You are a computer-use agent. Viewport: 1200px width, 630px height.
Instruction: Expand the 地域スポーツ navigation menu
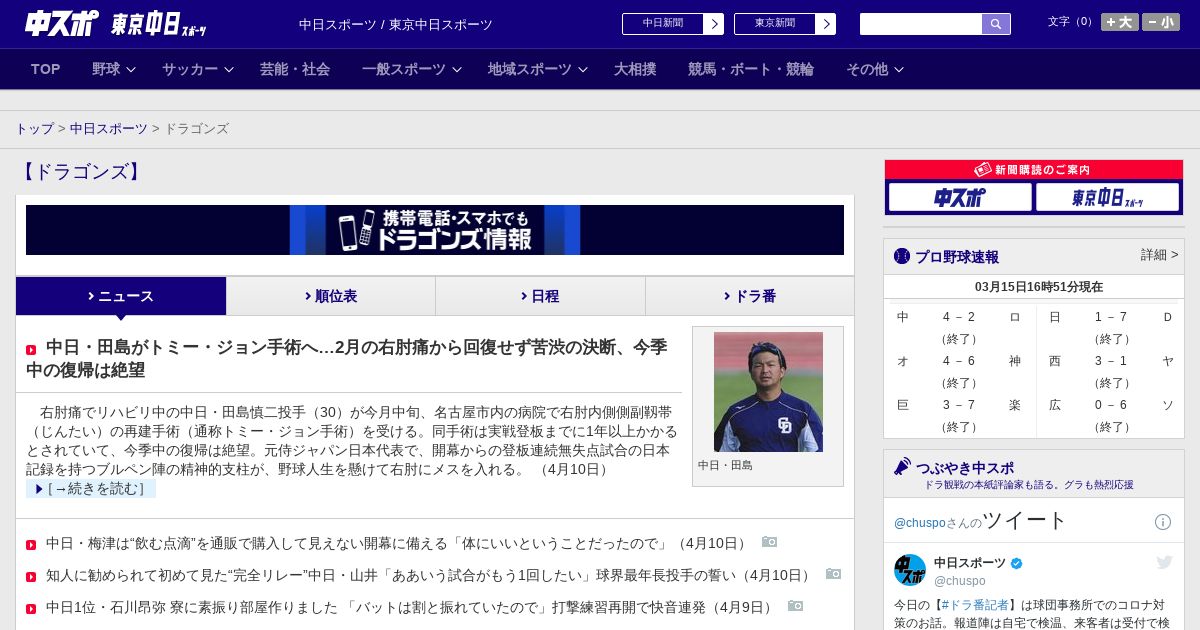coord(537,69)
